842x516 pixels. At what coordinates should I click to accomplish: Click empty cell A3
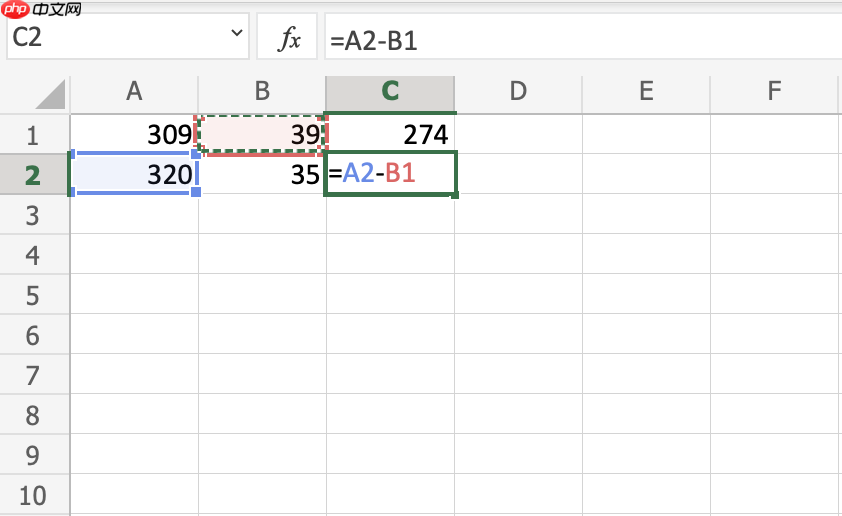pos(134,214)
